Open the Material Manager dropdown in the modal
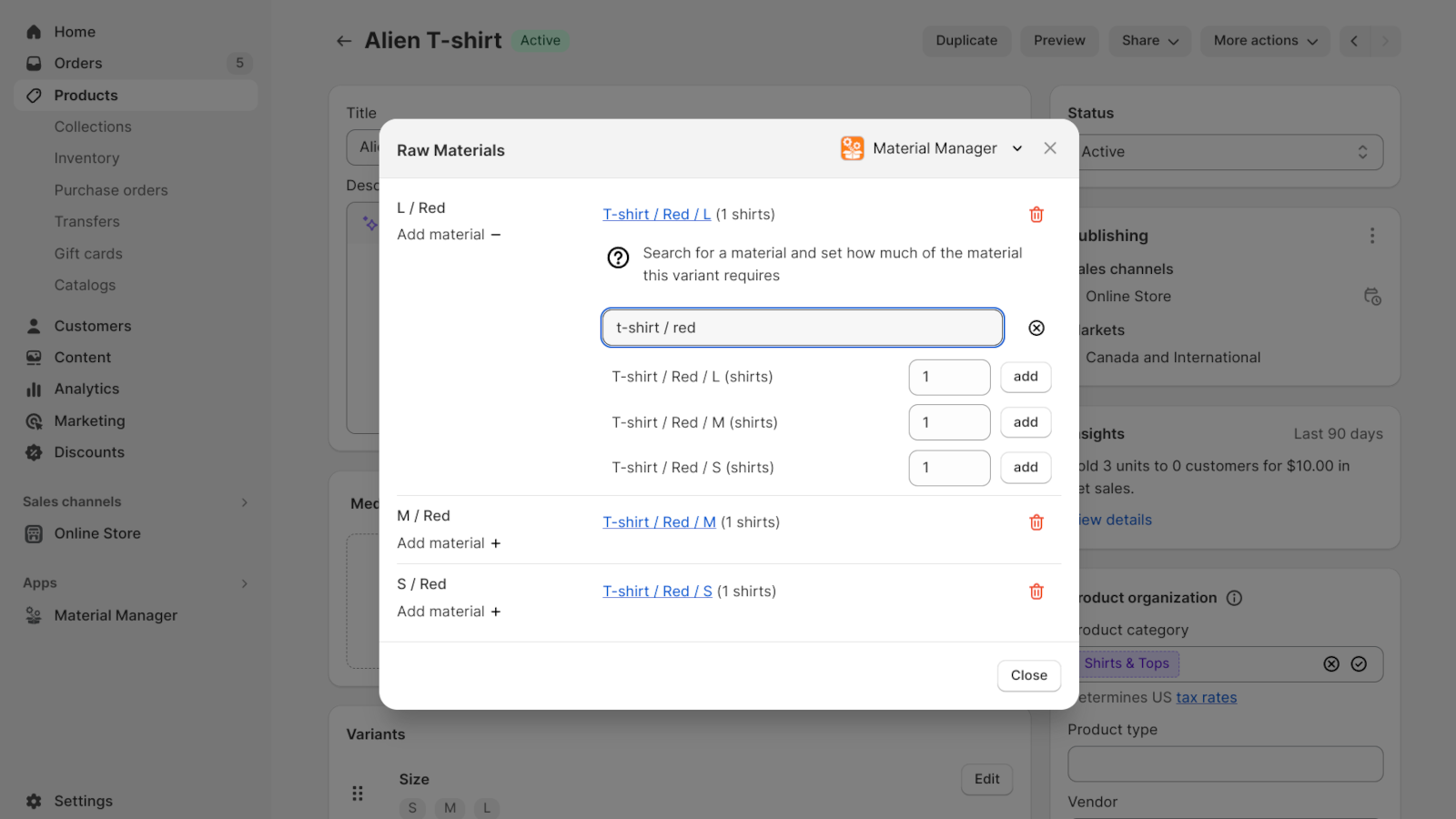Image resolution: width=1456 pixels, height=819 pixels. tap(1016, 147)
